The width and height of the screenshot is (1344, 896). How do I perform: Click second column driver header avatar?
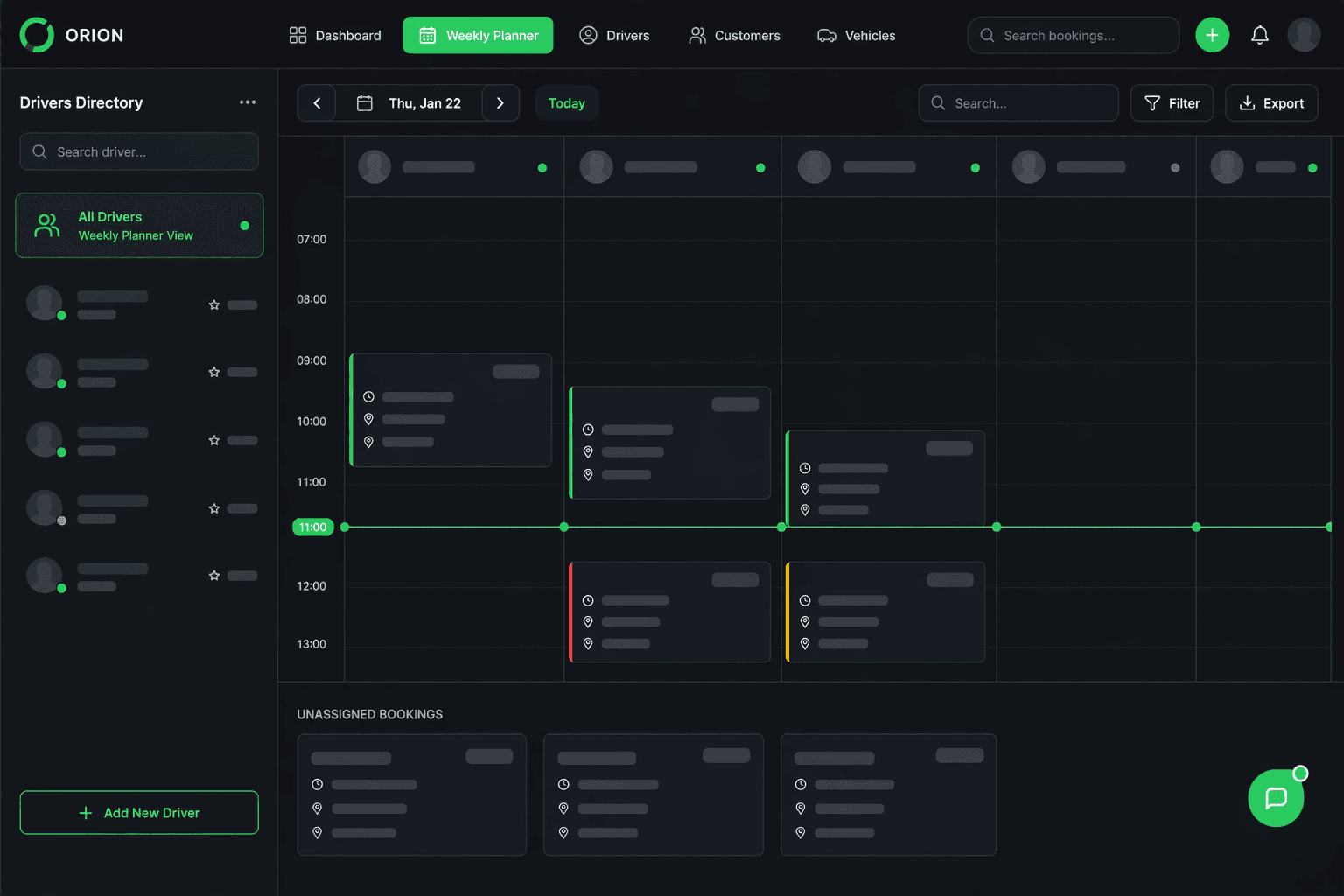[597, 167]
